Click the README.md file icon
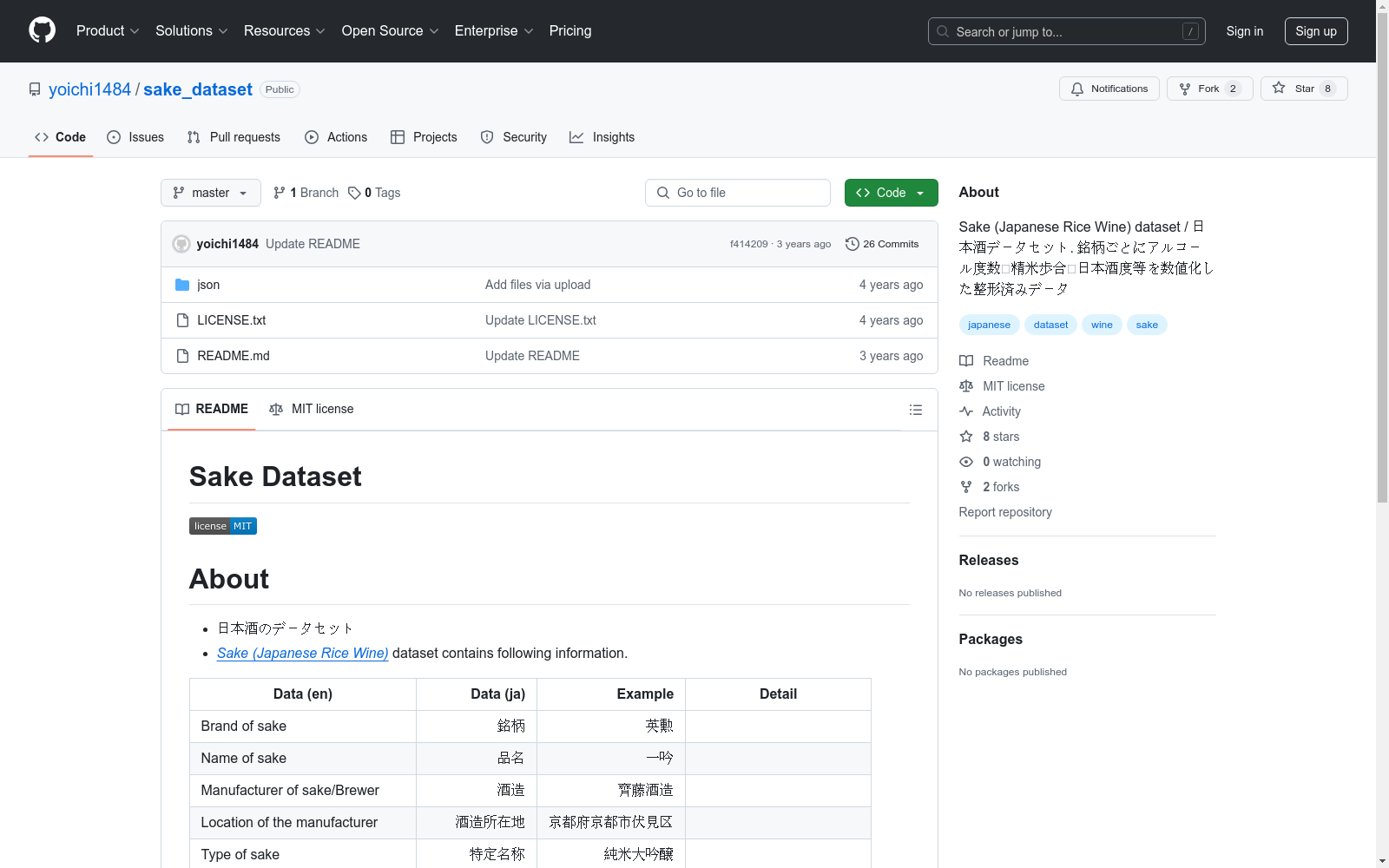The image size is (1389, 868). (x=182, y=356)
